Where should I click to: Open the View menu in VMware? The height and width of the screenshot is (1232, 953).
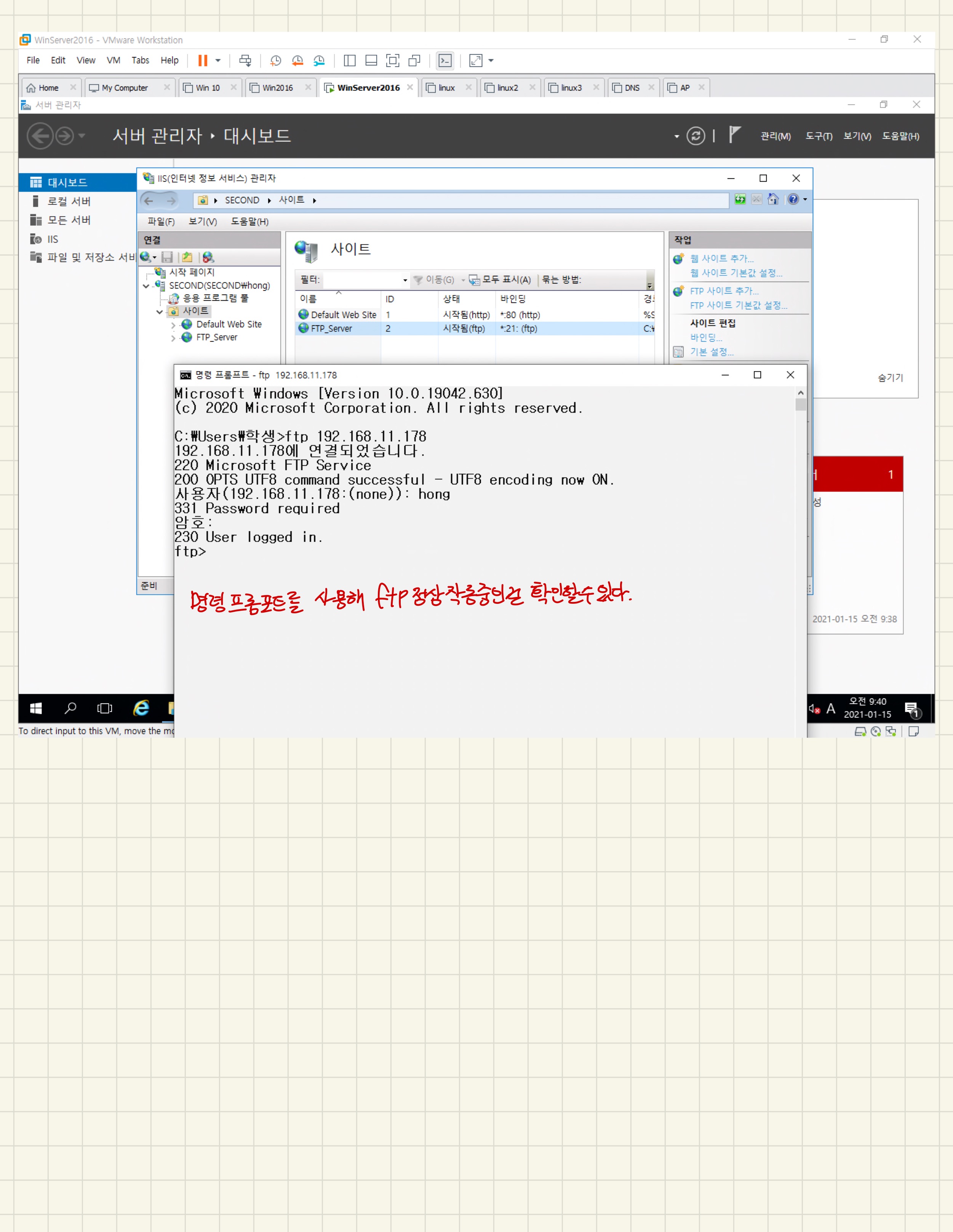click(86, 61)
